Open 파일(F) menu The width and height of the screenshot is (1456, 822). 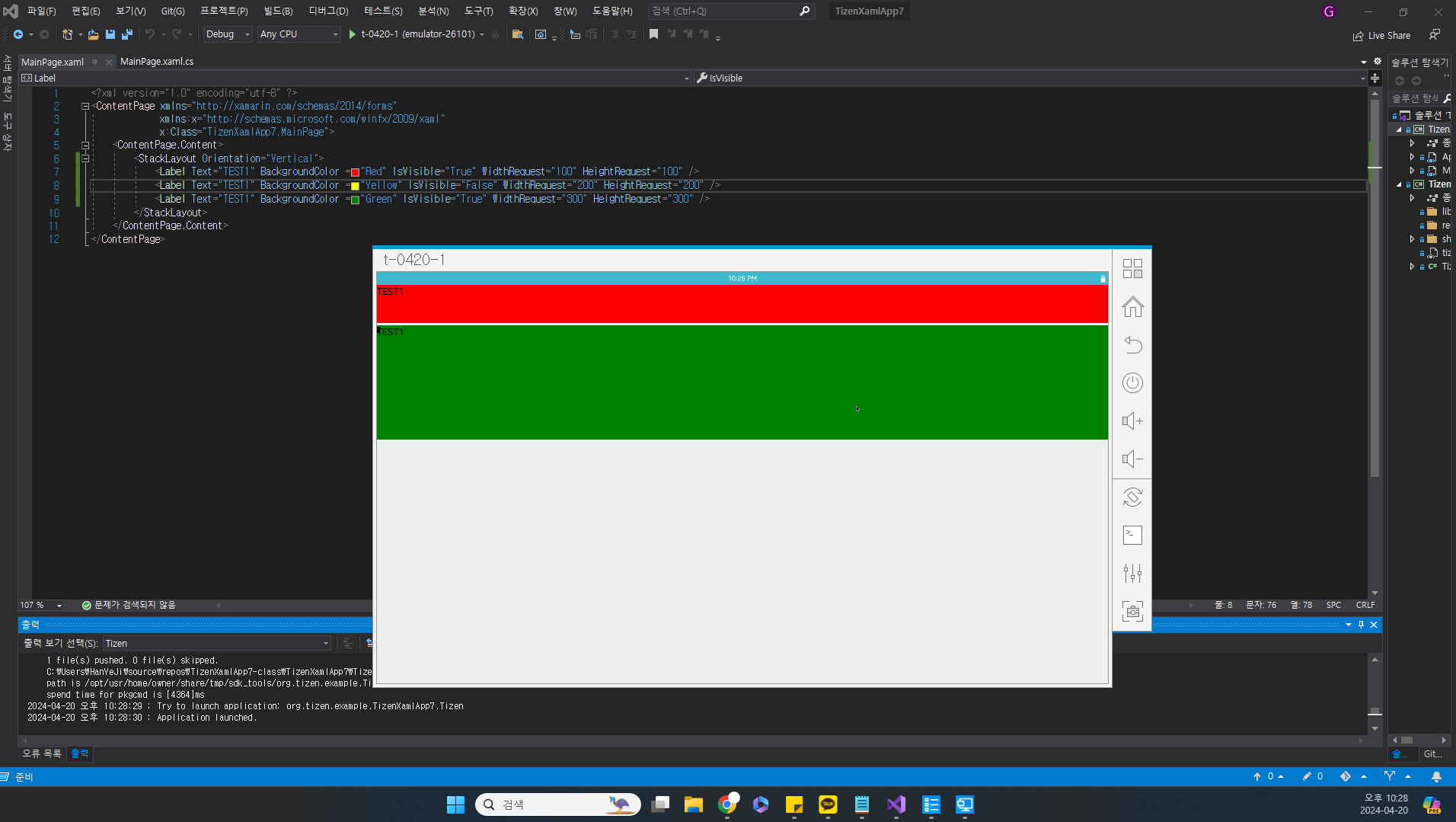[42, 11]
